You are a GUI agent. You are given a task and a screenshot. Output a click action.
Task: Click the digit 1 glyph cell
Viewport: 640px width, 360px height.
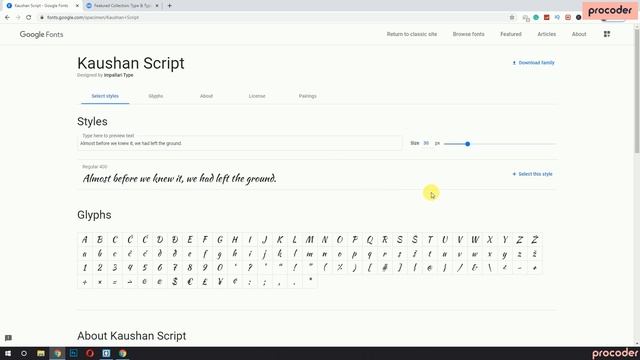tap(85, 268)
